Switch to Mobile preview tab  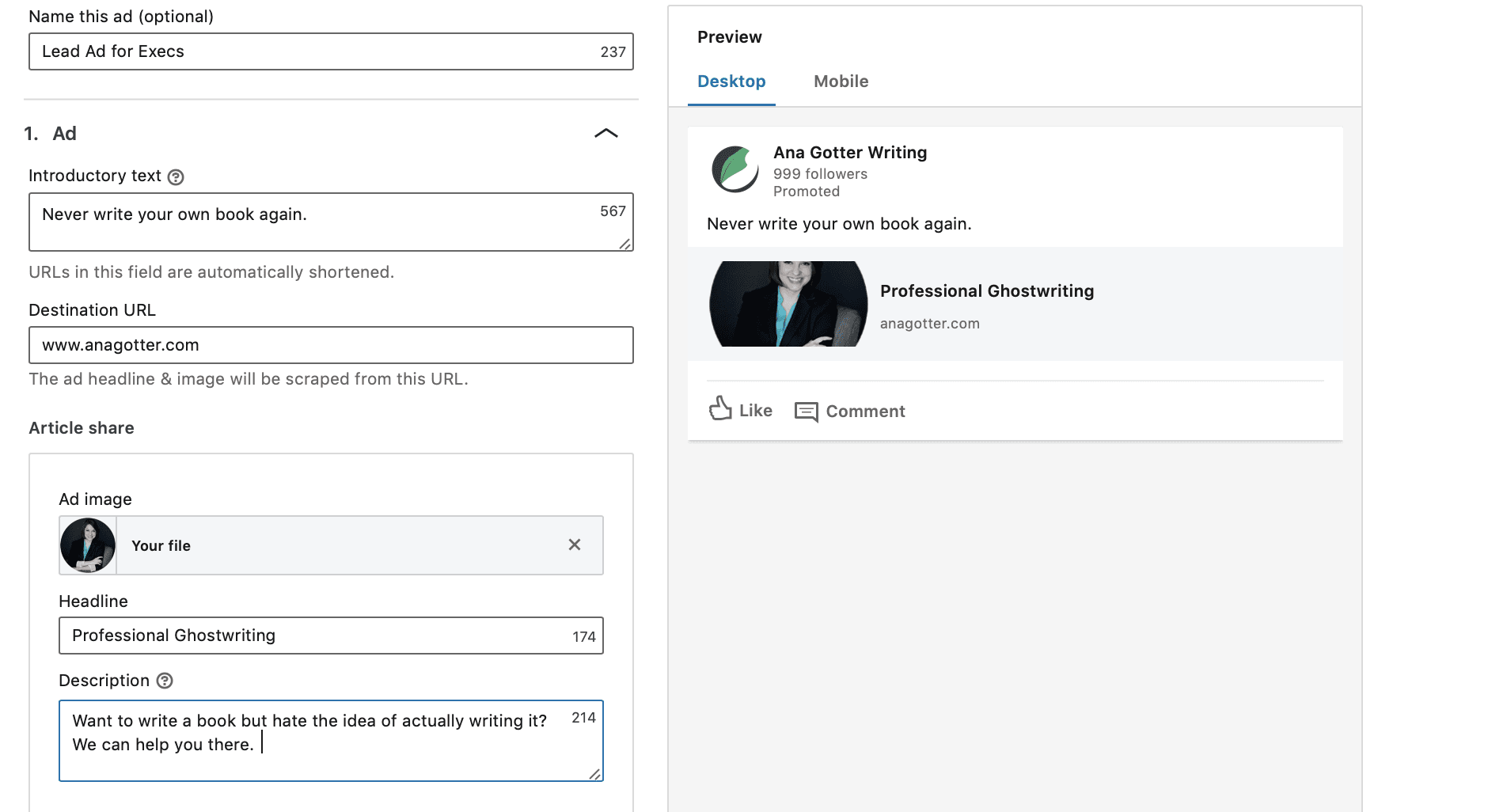(x=841, y=82)
